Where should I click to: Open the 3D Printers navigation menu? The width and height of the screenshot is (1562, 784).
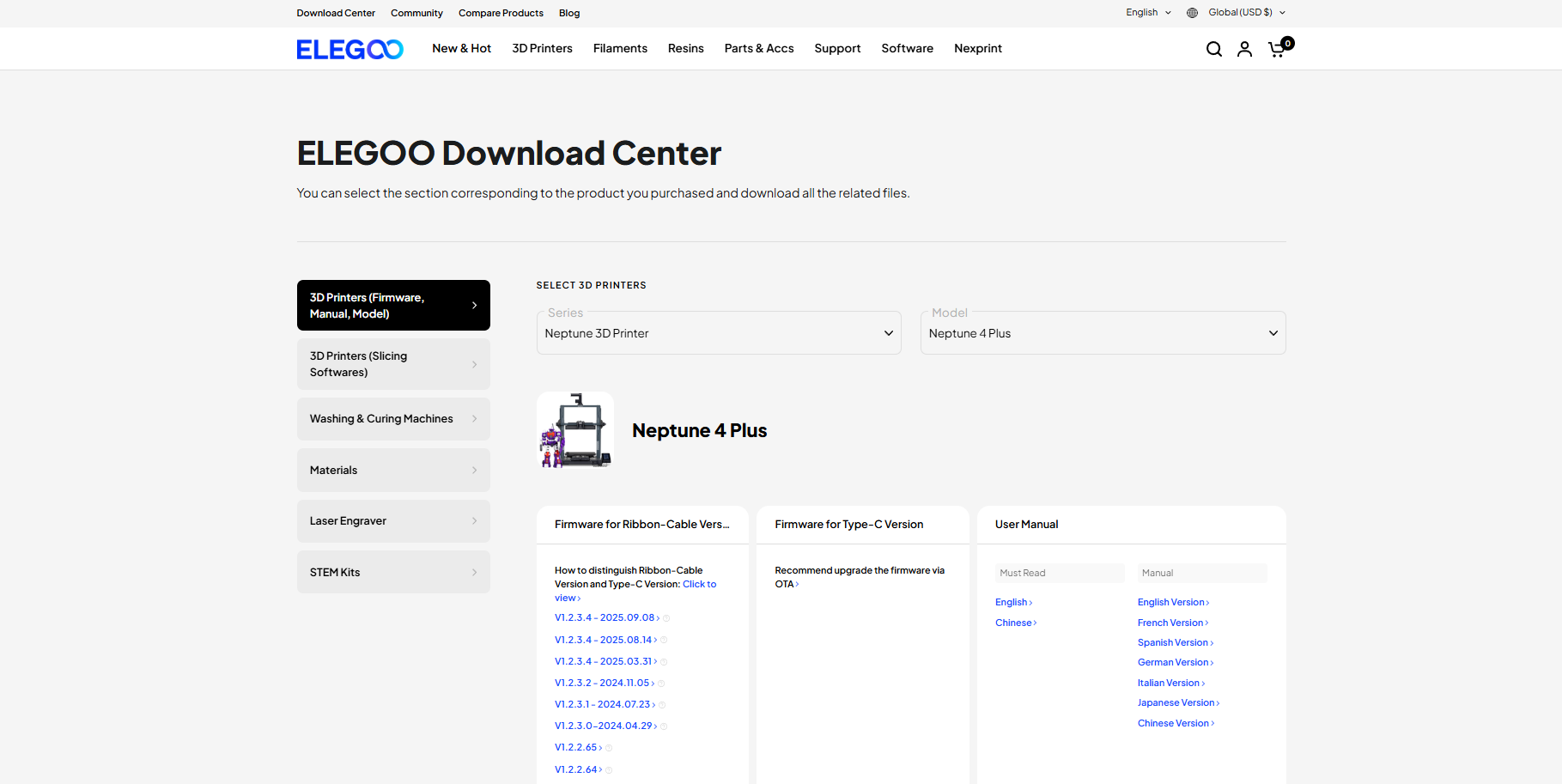click(x=542, y=49)
